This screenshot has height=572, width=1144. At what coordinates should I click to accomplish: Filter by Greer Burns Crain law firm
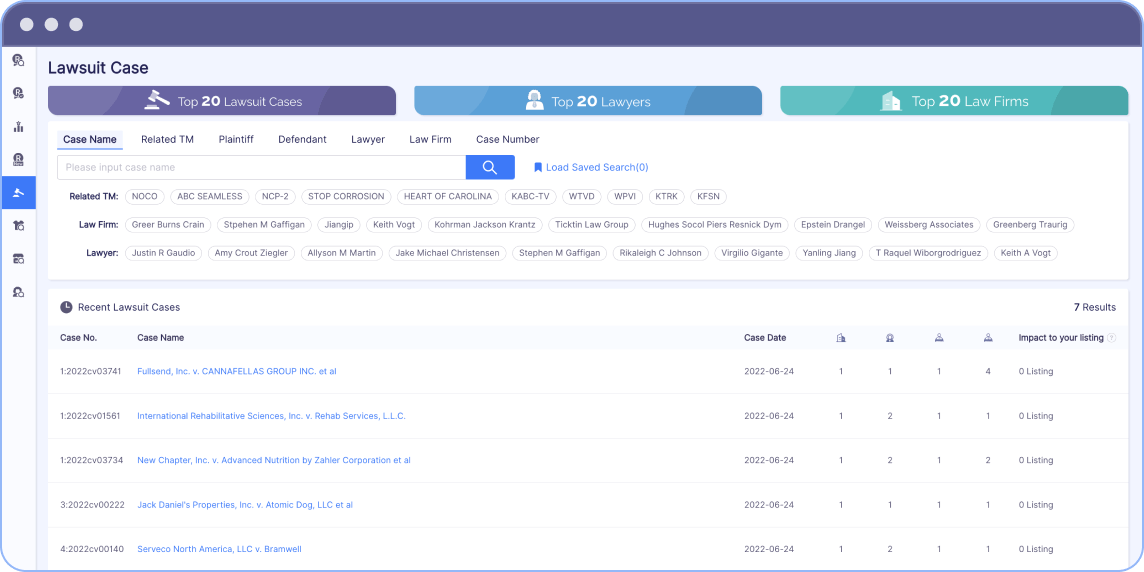168,225
